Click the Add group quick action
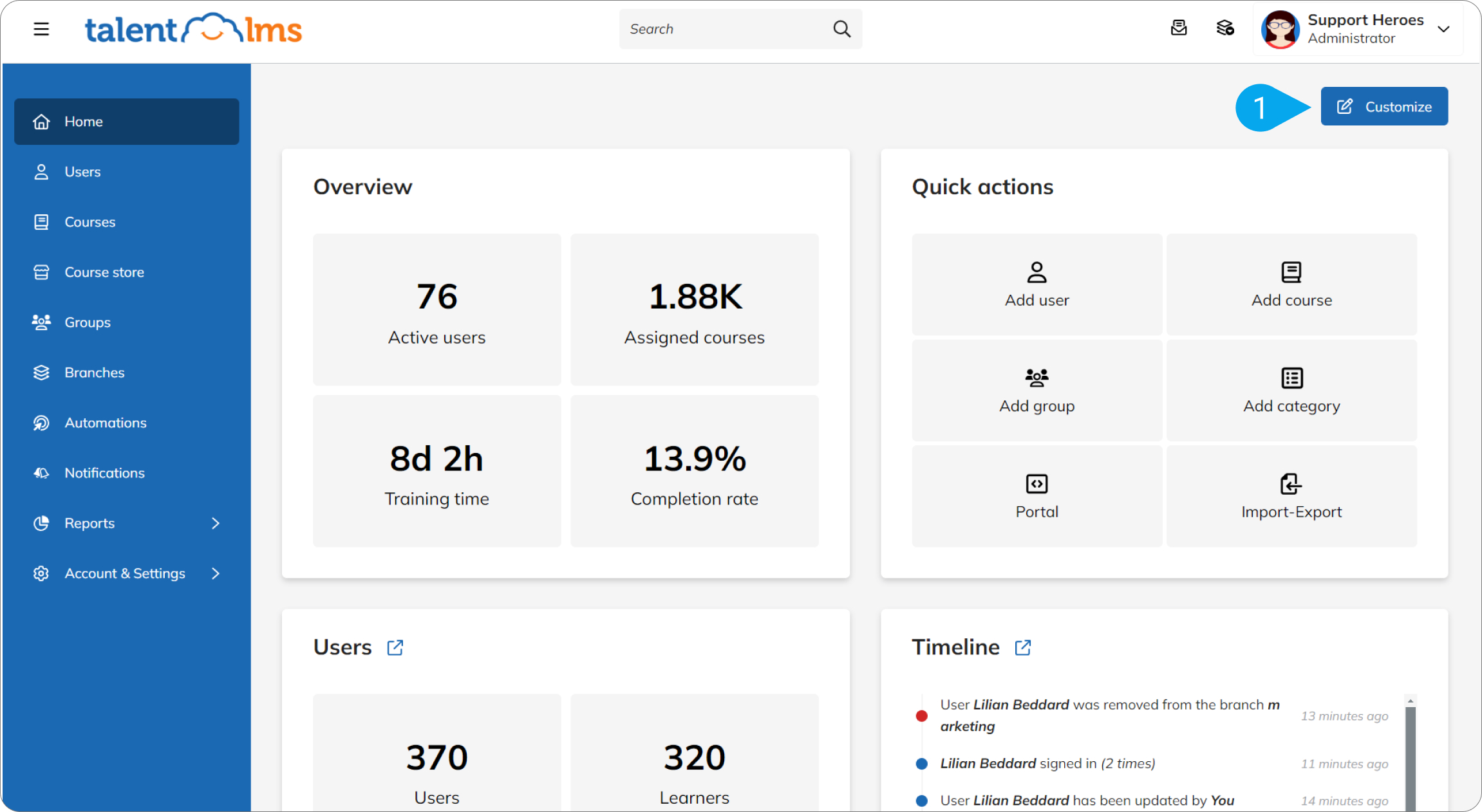The width and height of the screenshot is (1482, 812). (x=1036, y=390)
